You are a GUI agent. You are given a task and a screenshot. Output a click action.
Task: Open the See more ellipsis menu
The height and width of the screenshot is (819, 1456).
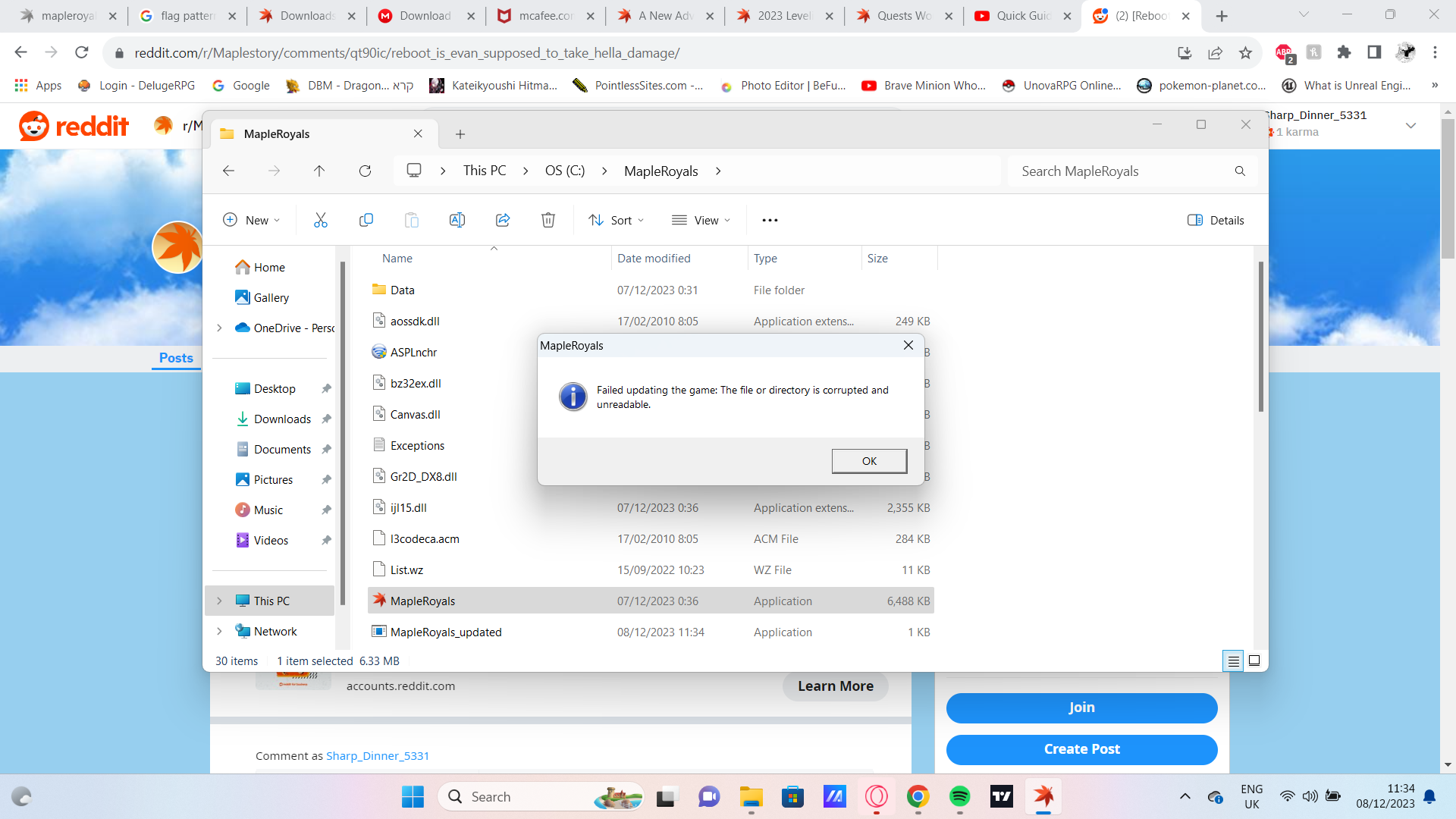tap(770, 220)
